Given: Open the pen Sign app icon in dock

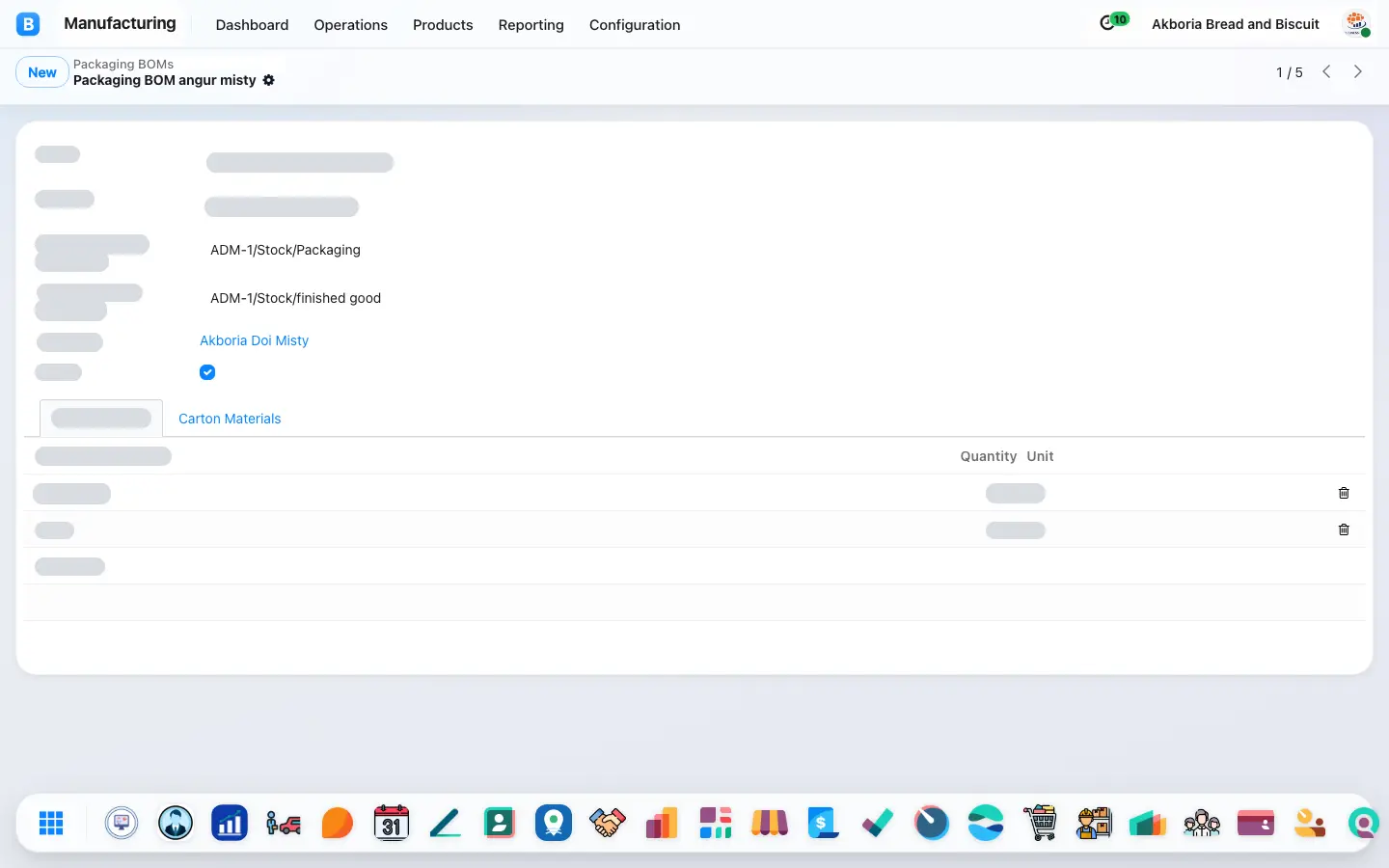Looking at the screenshot, I should [x=446, y=823].
